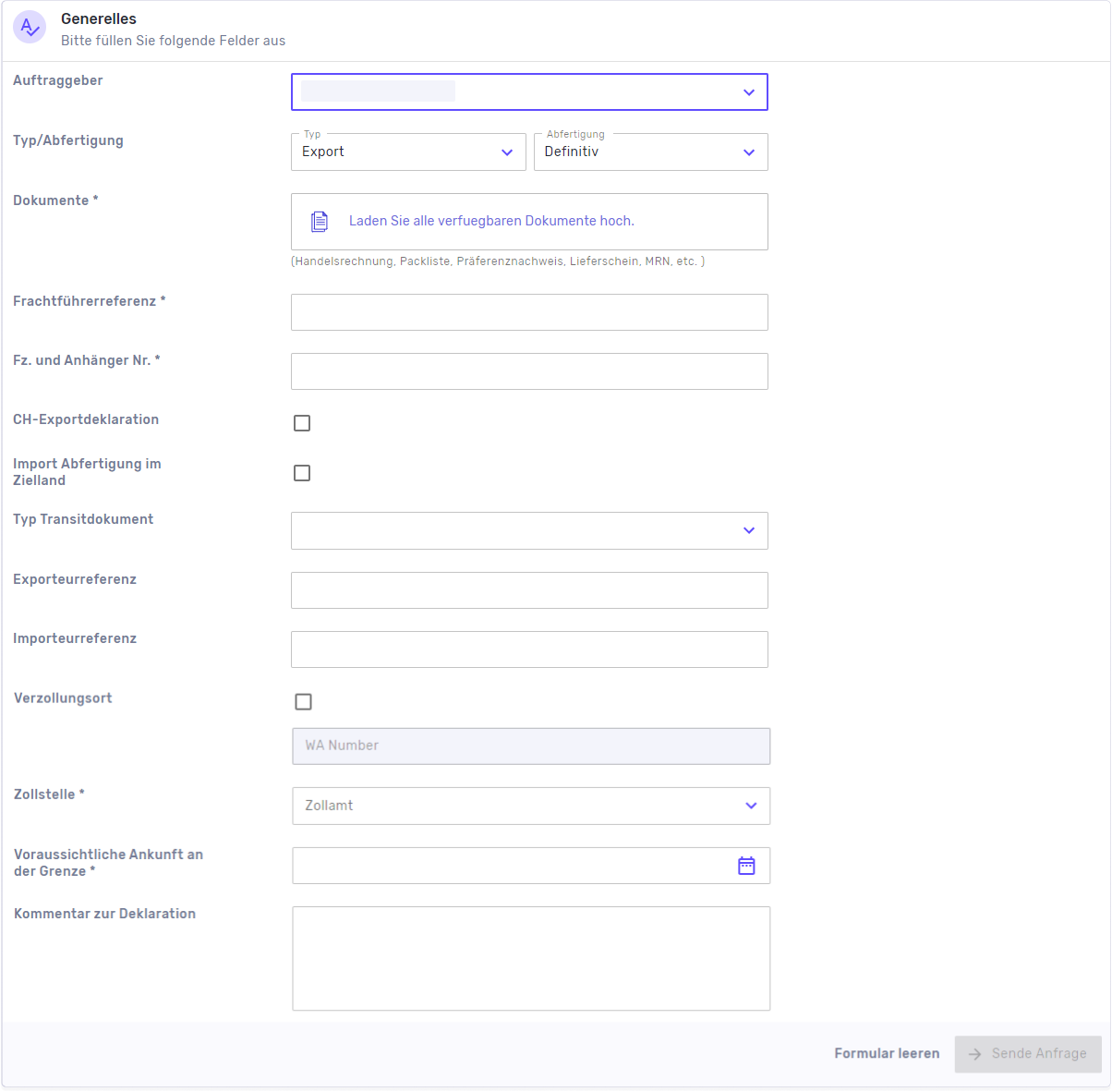
Task: Click the arrow icon in Sende Anfrage button
Action: (x=975, y=1054)
